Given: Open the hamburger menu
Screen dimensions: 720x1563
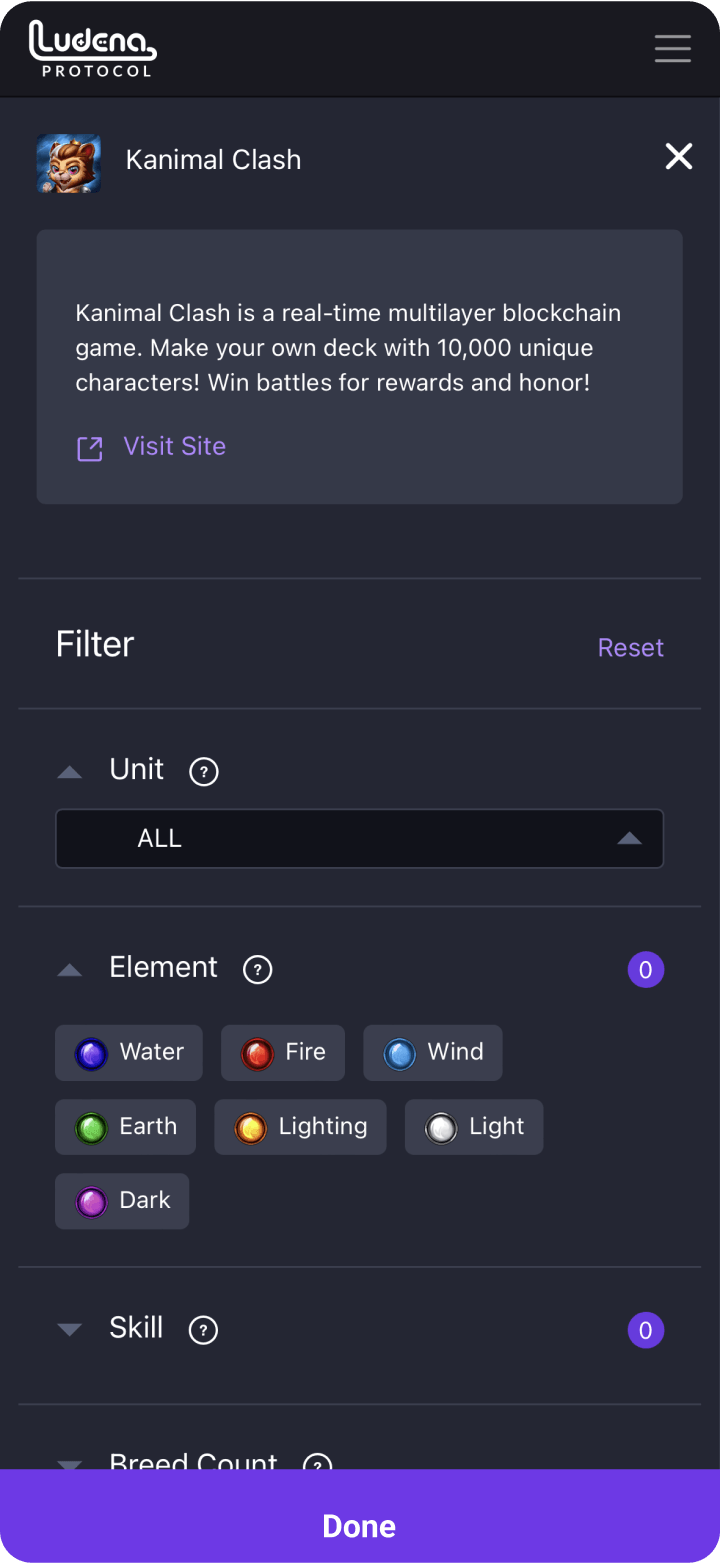Looking at the screenshot, I should 672,48.
